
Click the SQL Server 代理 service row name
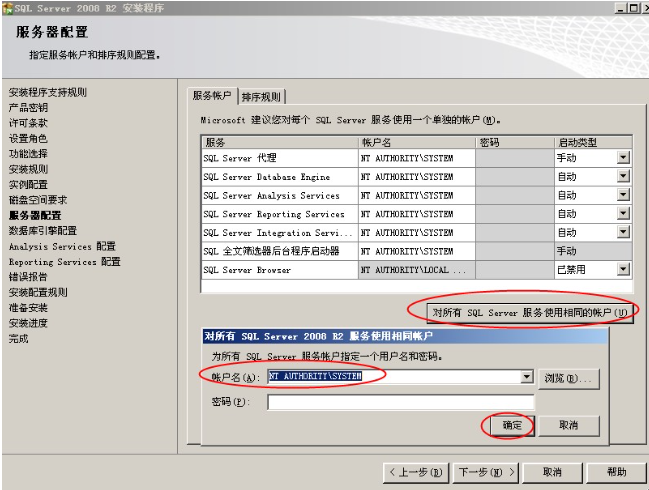pyautogui.click(x=239, y=158)
